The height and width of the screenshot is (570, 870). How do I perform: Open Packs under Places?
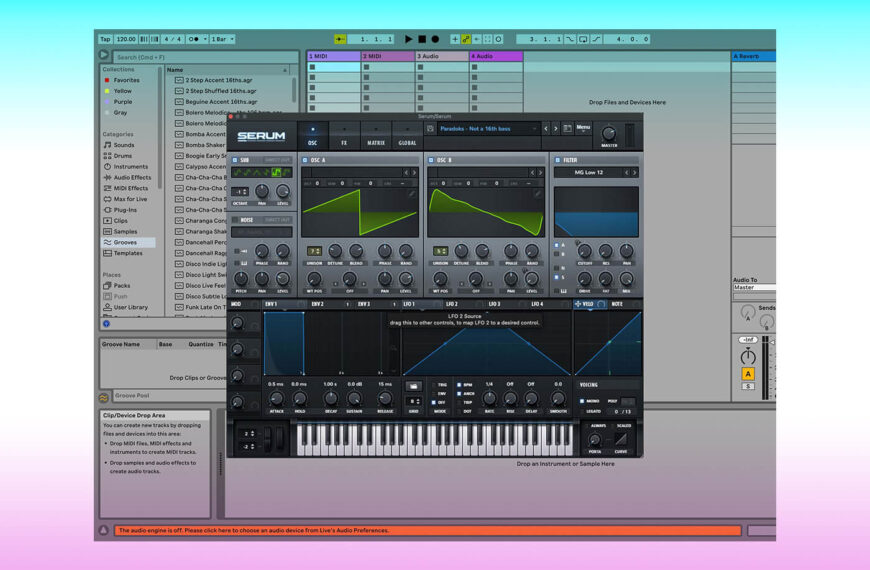tap(122, 286)
